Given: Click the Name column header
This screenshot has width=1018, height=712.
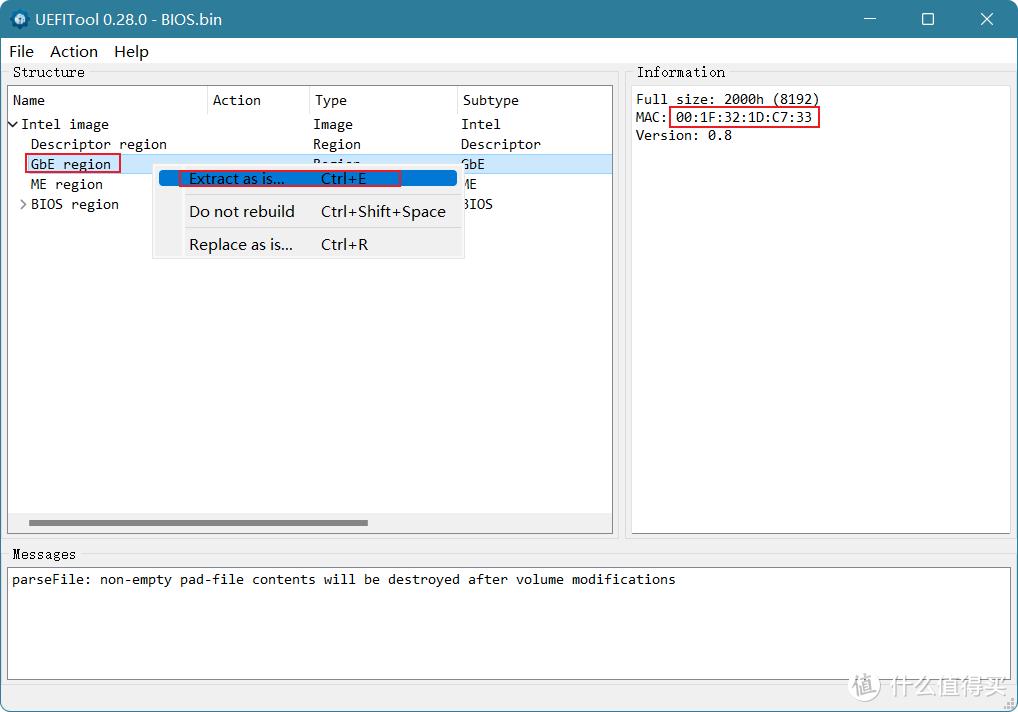Looking at the screenshot, I should [x=29, y=101].
